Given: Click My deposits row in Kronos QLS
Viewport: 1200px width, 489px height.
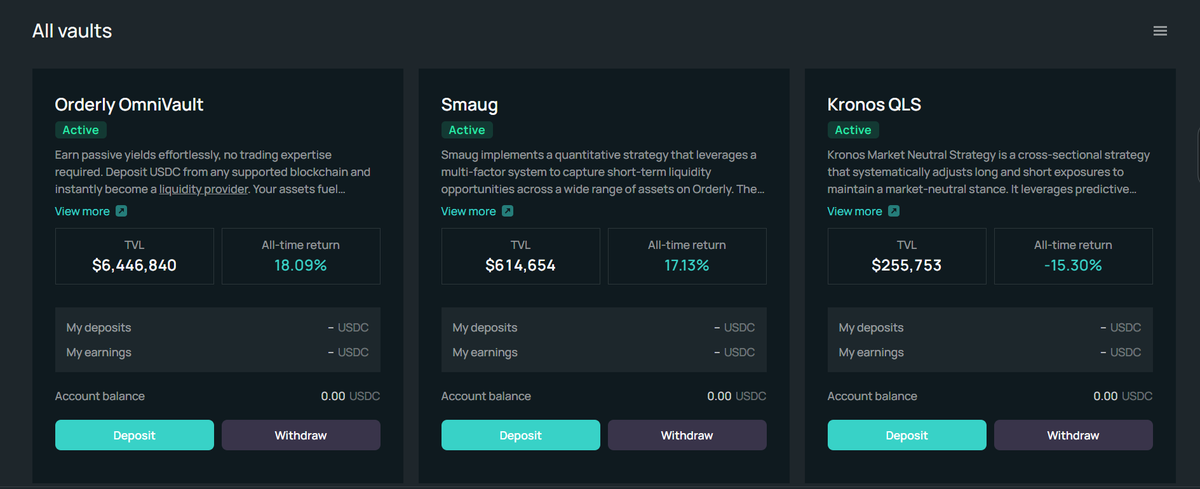Looking at the screenshot, I should click(x=989, y=327).
